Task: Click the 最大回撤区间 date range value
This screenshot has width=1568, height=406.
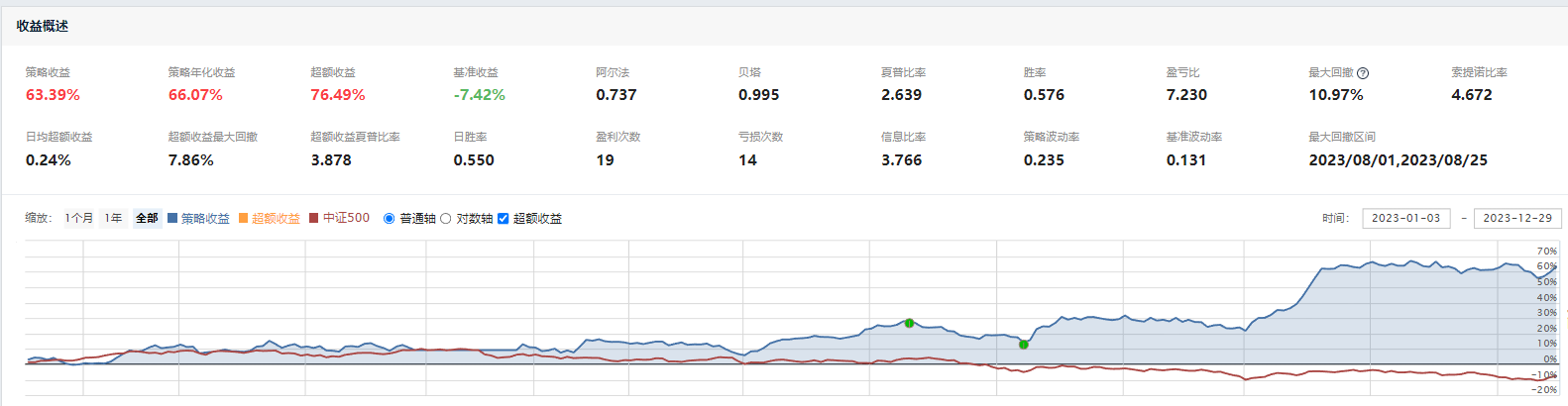Action: pos(1398,160)
